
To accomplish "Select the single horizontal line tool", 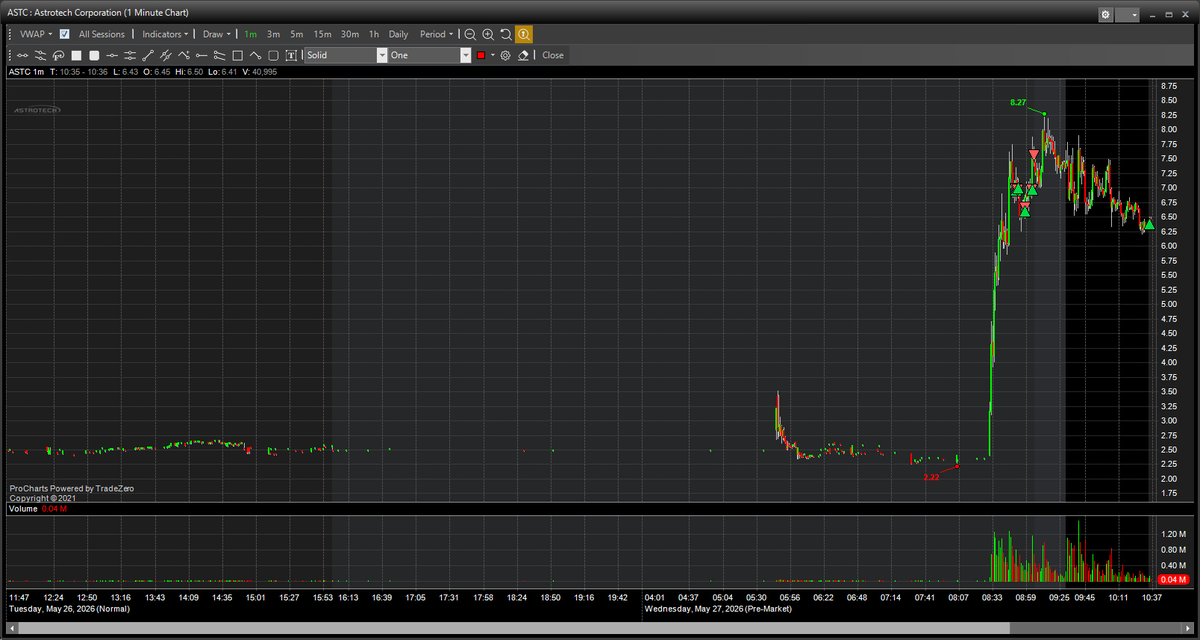I will tap(112, 55).
